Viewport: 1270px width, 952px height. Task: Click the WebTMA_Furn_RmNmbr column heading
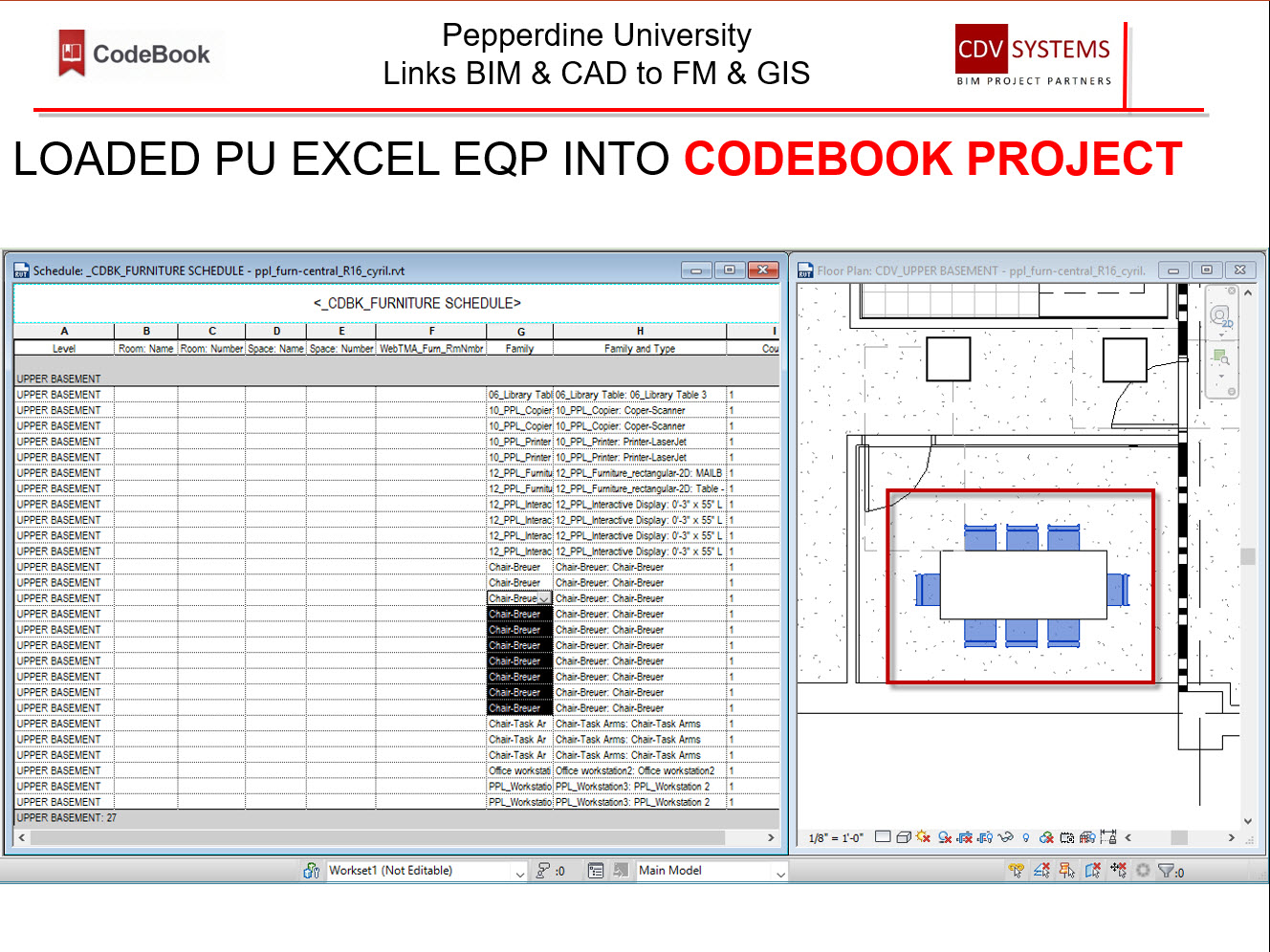coord(431,349)
